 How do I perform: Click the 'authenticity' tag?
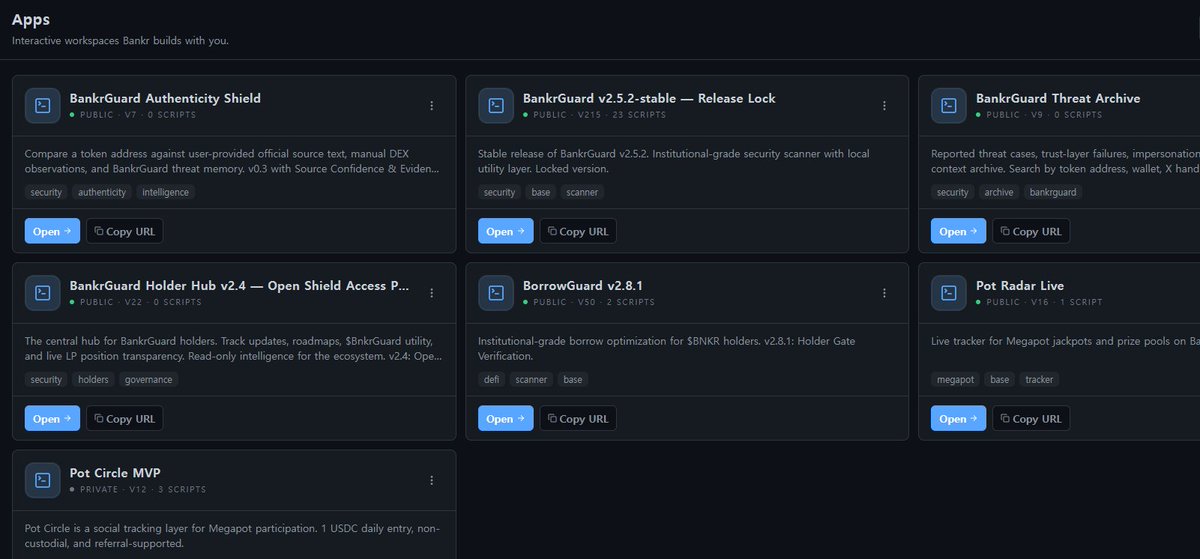click(101, 192)
